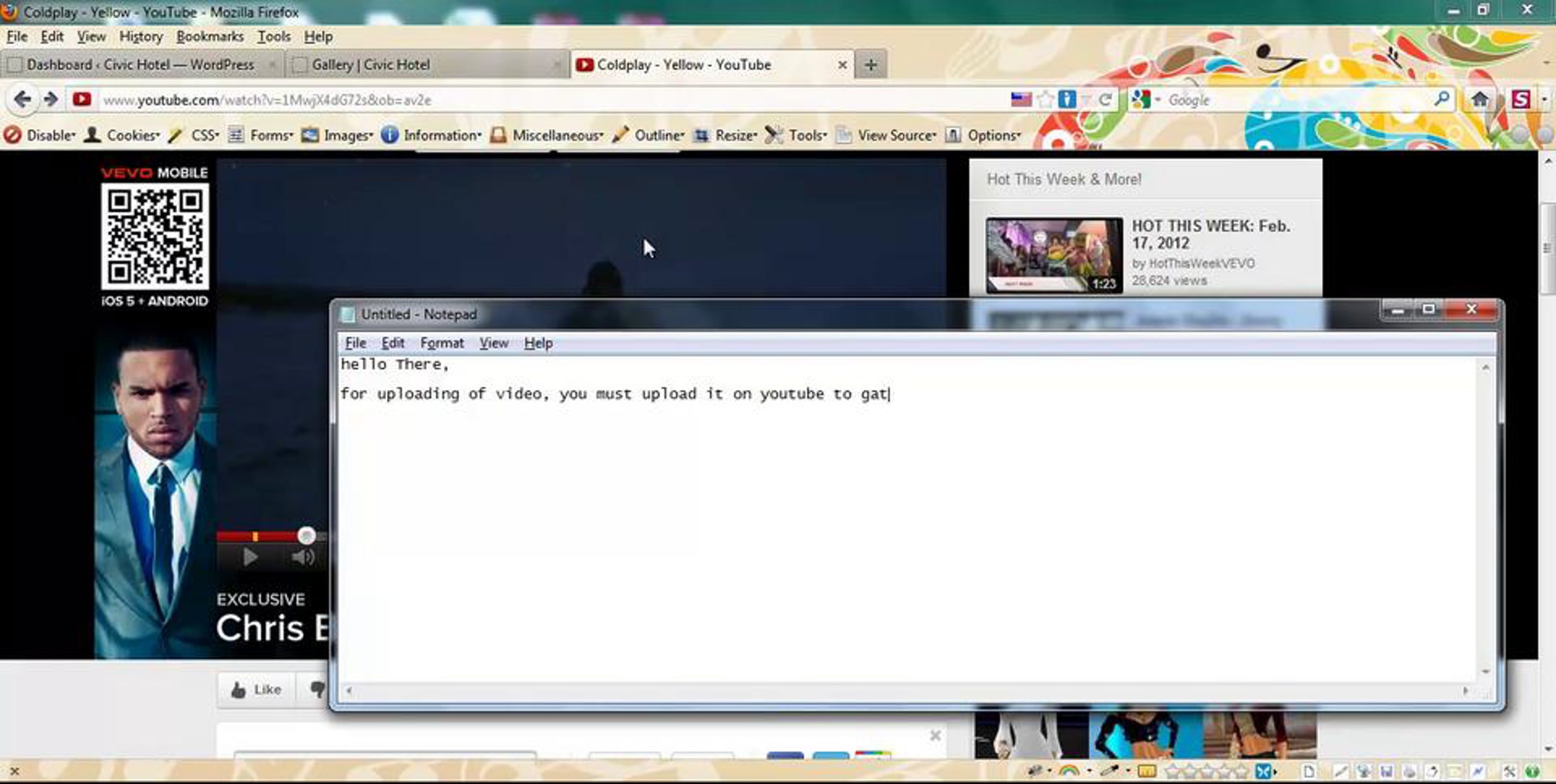
Task: Click the first rating star in status bar
Action: tap(1172, 771)
